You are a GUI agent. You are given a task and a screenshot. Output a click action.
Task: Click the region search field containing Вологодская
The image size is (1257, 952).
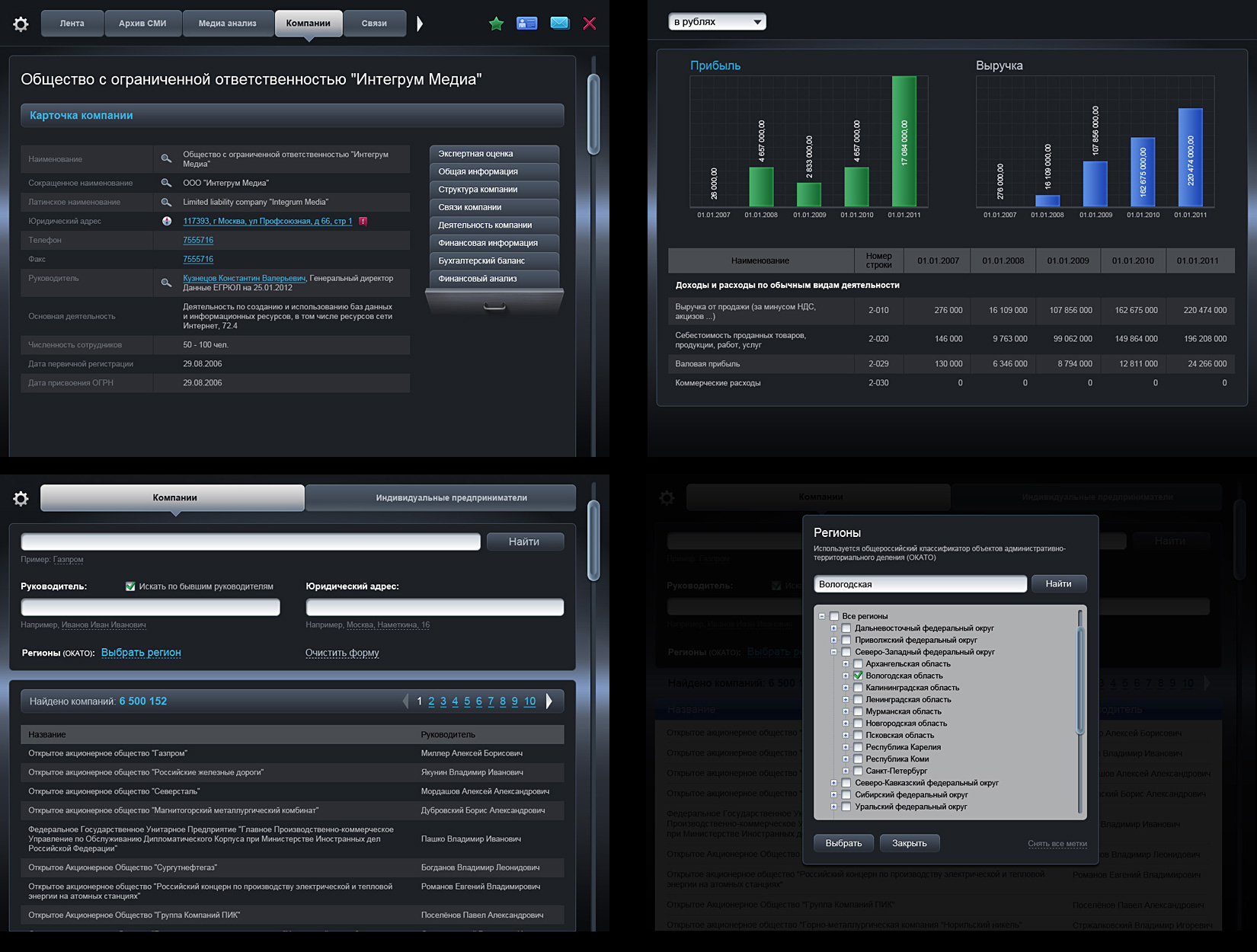tap(920, 584)
